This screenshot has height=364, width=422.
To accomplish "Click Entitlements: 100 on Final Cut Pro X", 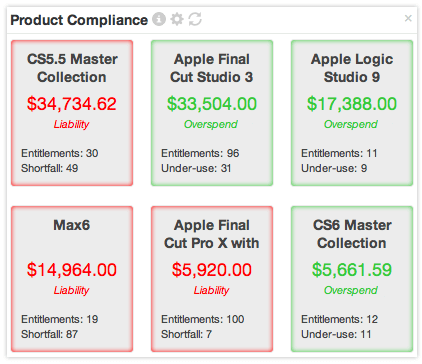I will click(x=202, y=319).
